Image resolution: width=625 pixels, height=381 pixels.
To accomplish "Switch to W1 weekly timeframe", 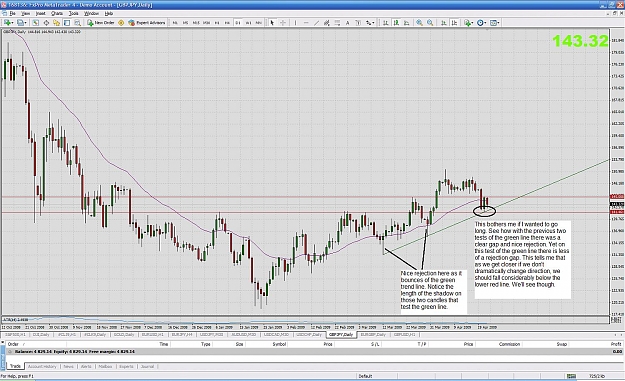I will (x=248, y=23).
